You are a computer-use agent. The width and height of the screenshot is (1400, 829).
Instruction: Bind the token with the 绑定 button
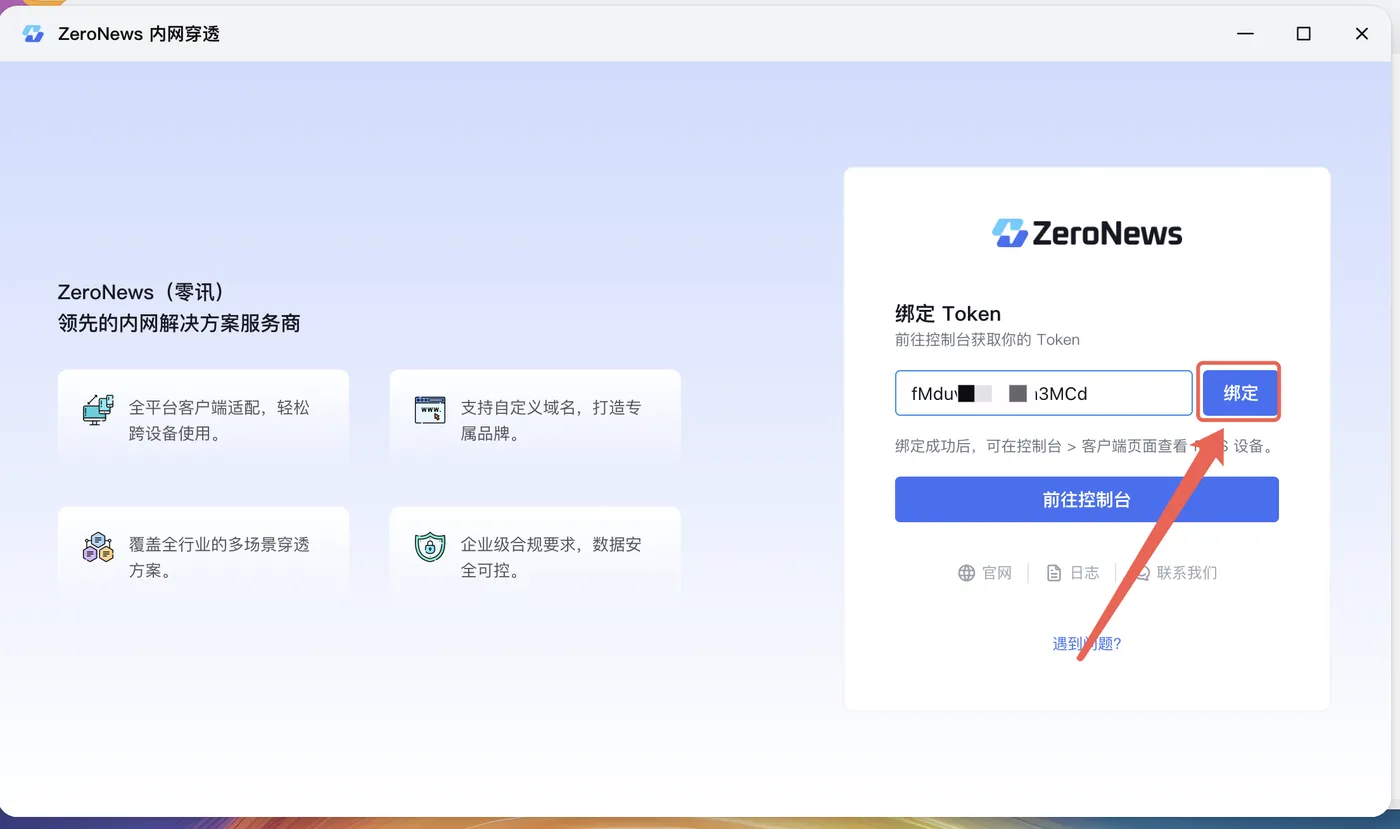click(1240, 393)
